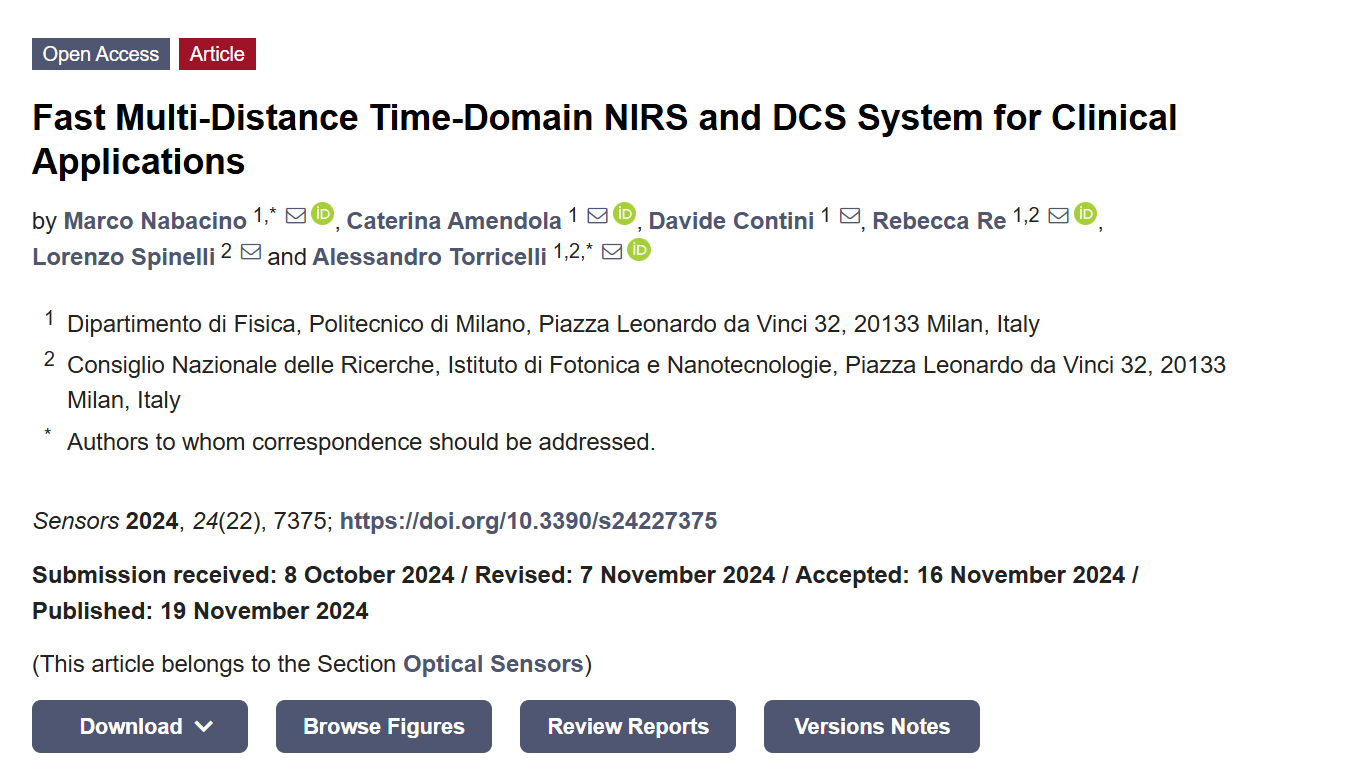Image resolution: width=1348 pixels, height=774 pixels.
Task: Click the red Article badge
Action: pos(217,54)
